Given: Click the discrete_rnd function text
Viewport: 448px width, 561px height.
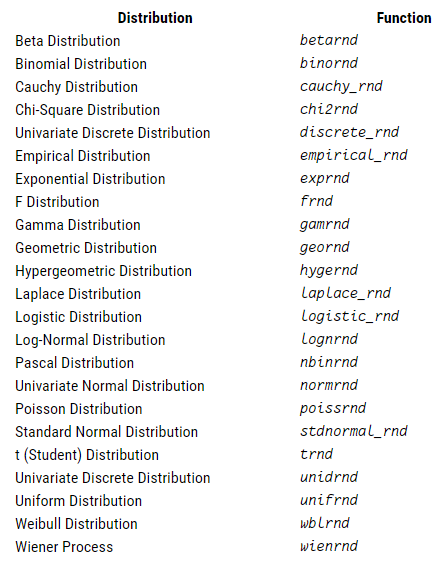Looking at the screenshot, I should point(349,132).
